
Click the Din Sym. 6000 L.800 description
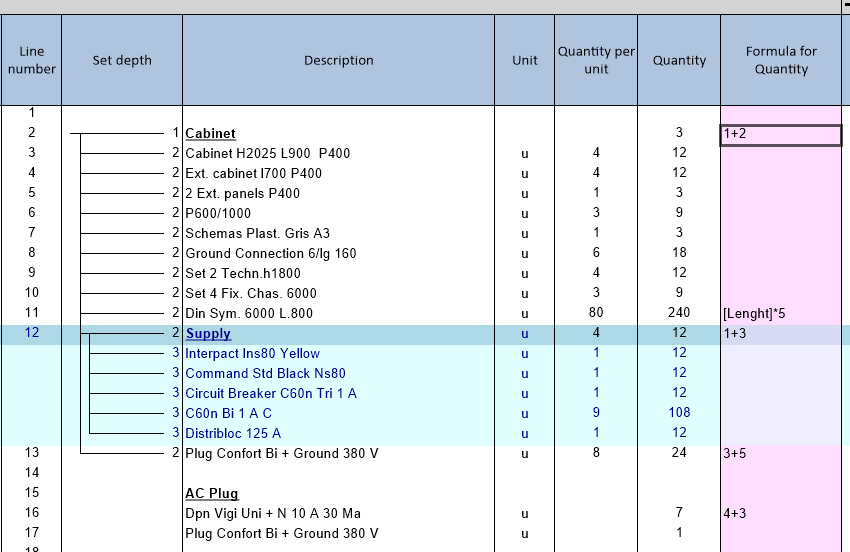coord(249,313)
